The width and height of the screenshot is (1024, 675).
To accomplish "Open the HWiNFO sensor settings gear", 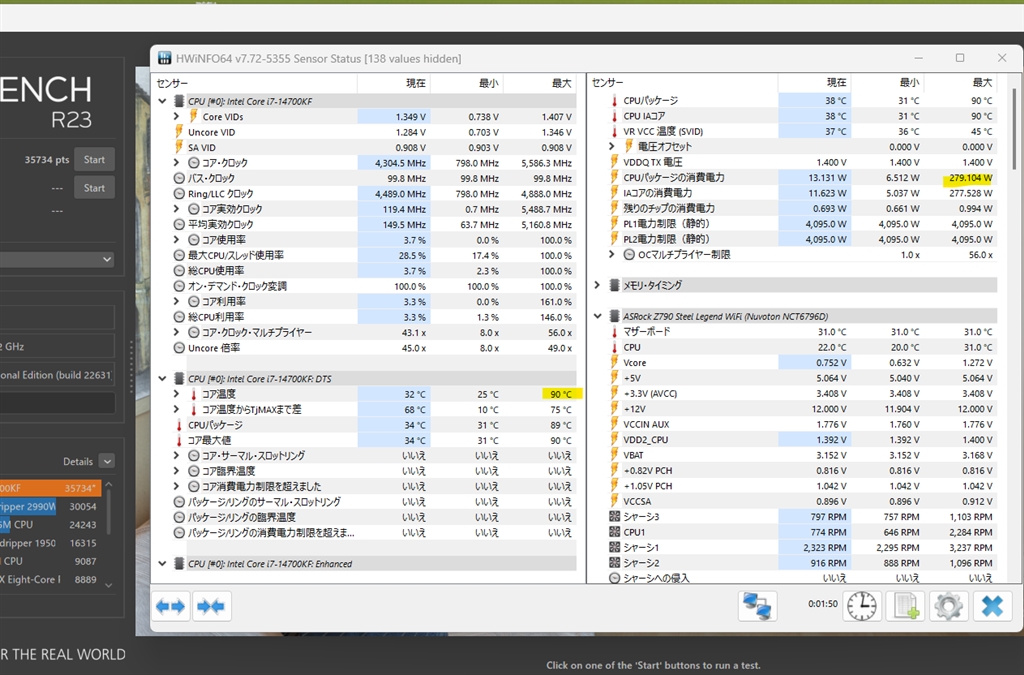I will [948, 606].
